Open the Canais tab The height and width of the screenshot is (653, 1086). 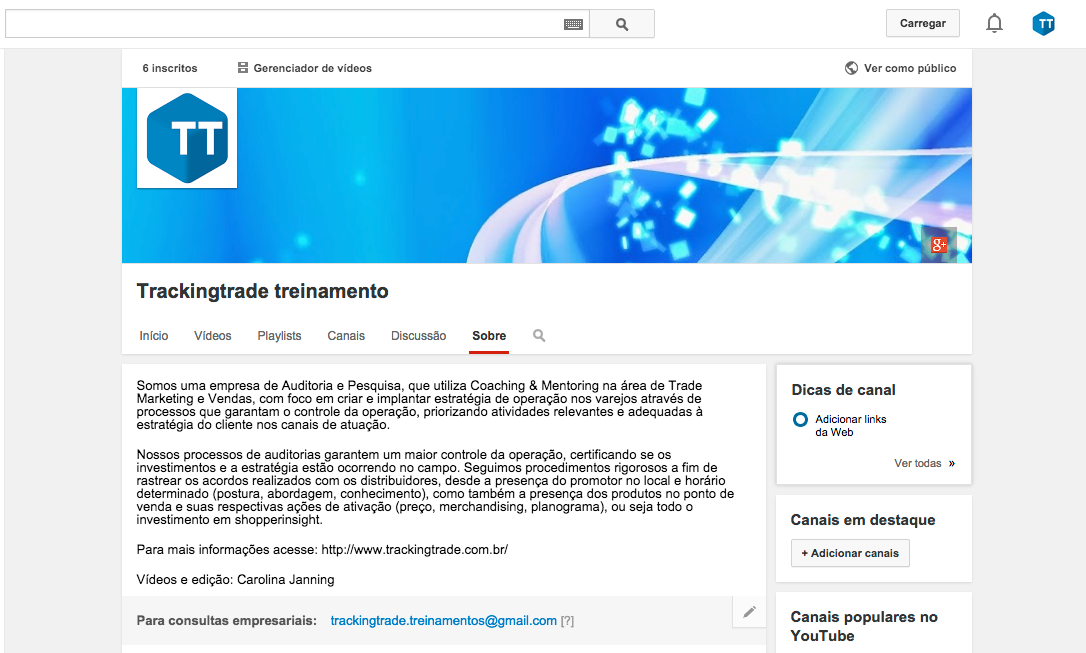(x=346, y=336)
